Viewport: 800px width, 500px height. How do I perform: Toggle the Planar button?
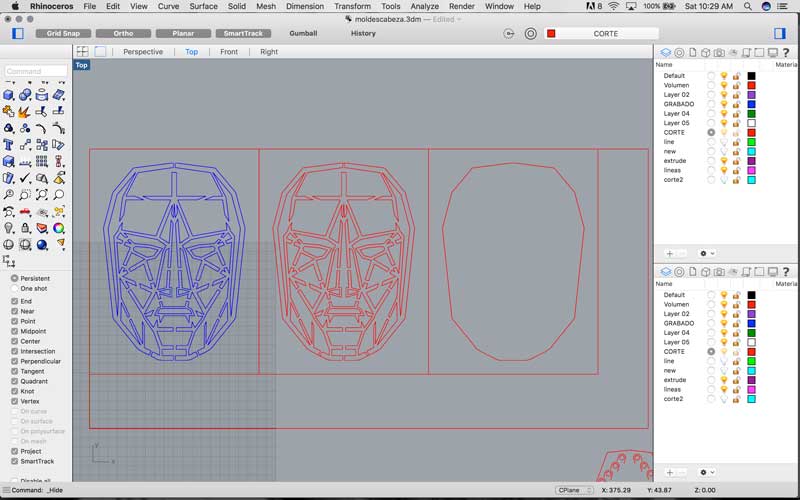(183, 33)
